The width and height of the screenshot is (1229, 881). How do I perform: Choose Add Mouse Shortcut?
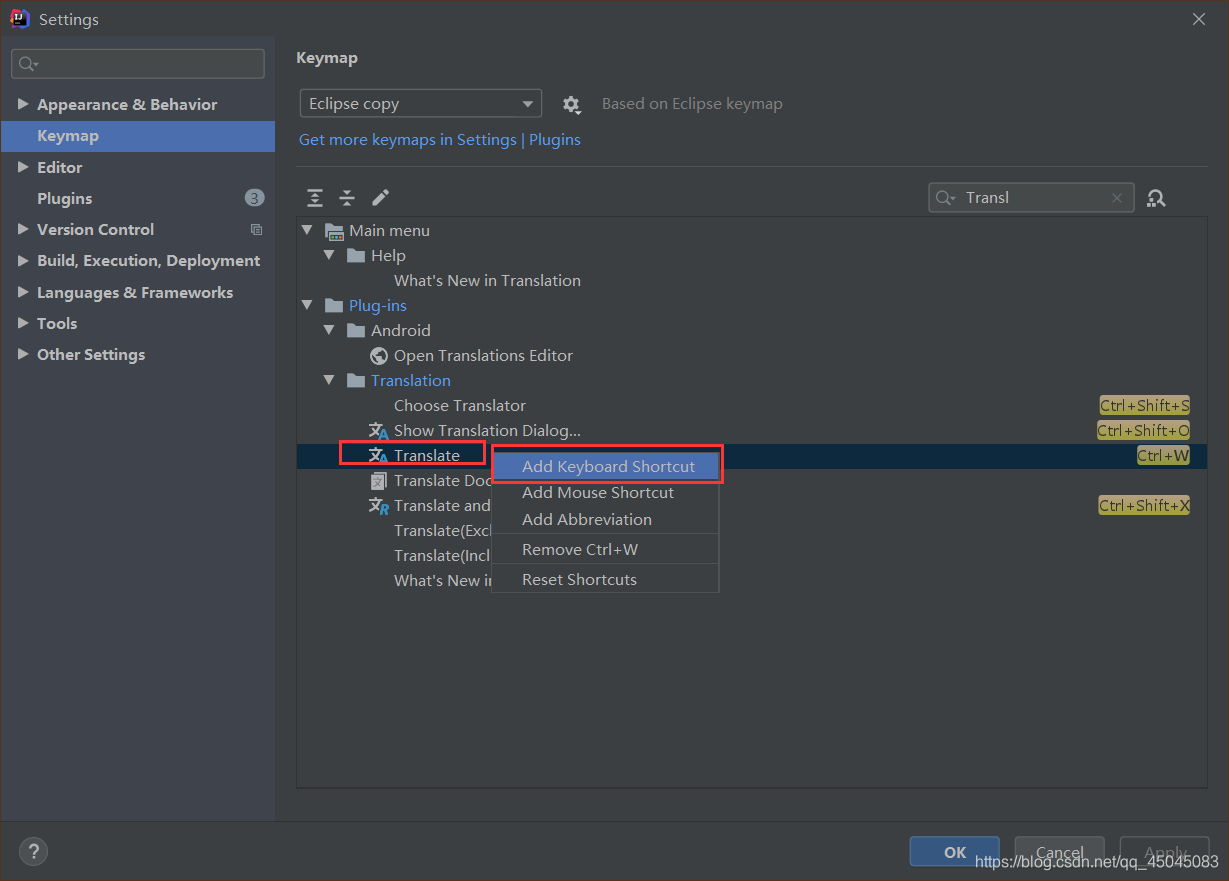pyautogui.click(x=606, y=493)
